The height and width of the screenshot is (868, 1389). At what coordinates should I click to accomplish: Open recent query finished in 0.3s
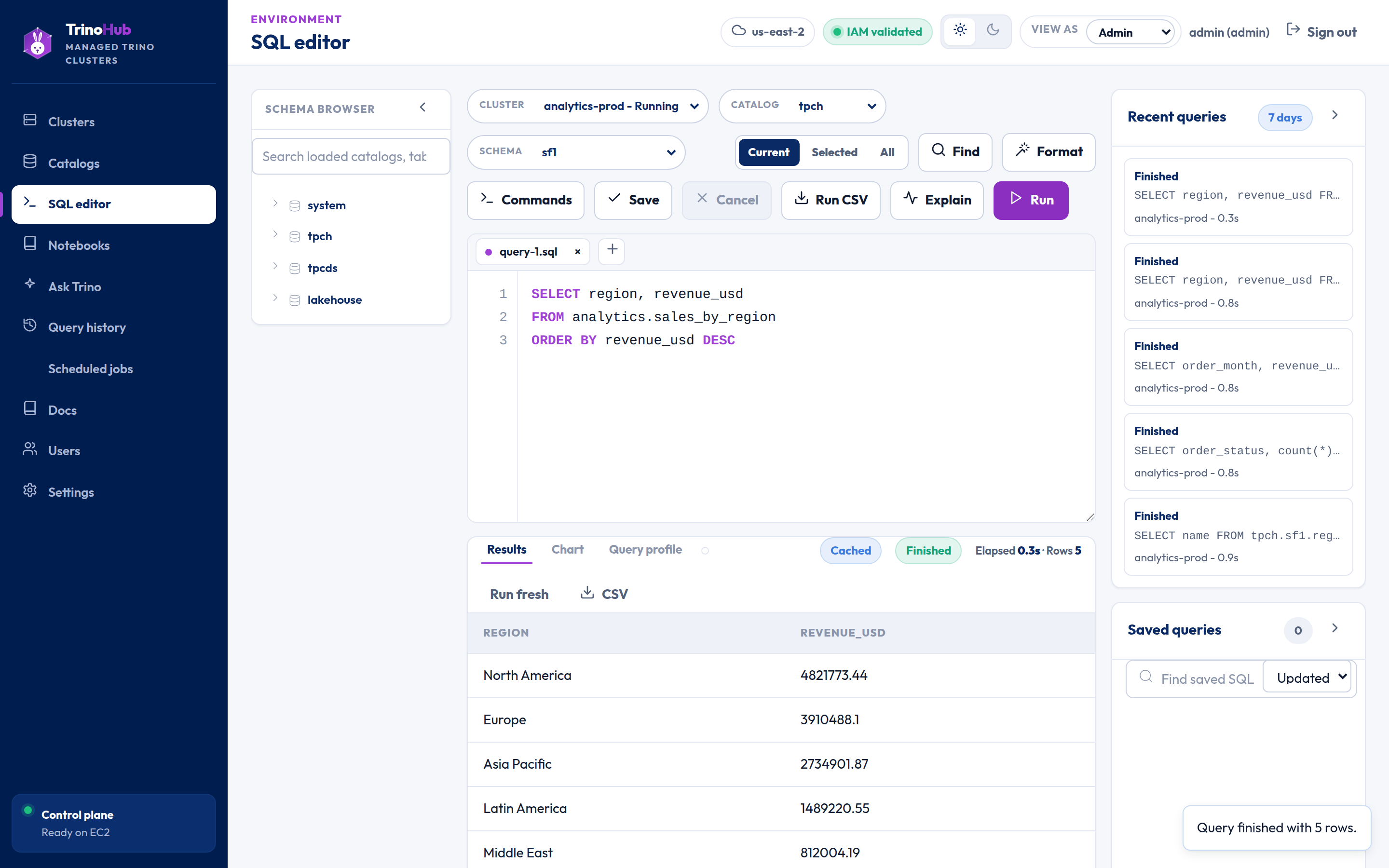pos(1238,197)
